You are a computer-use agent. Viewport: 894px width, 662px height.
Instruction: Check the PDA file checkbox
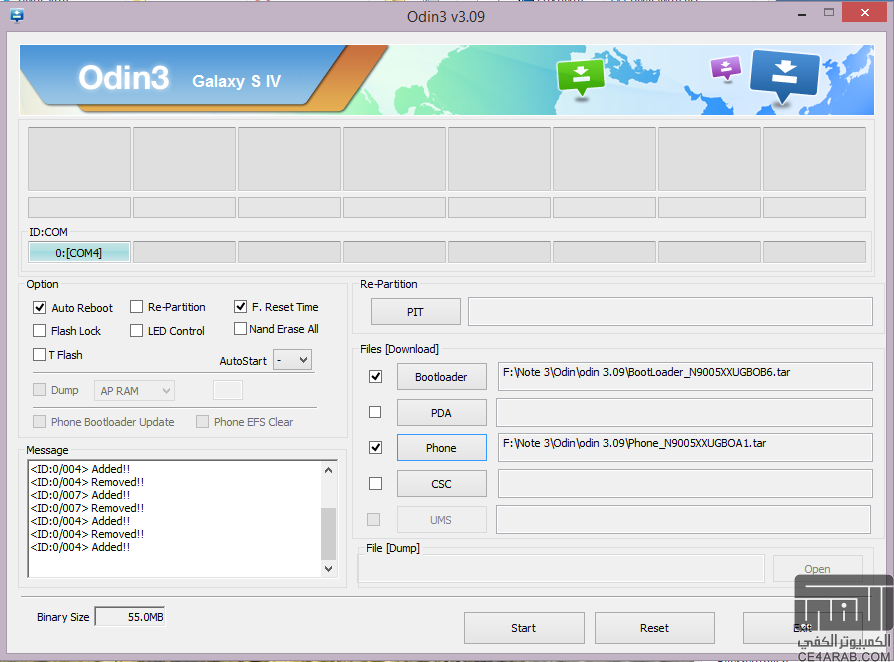[375, 412]
